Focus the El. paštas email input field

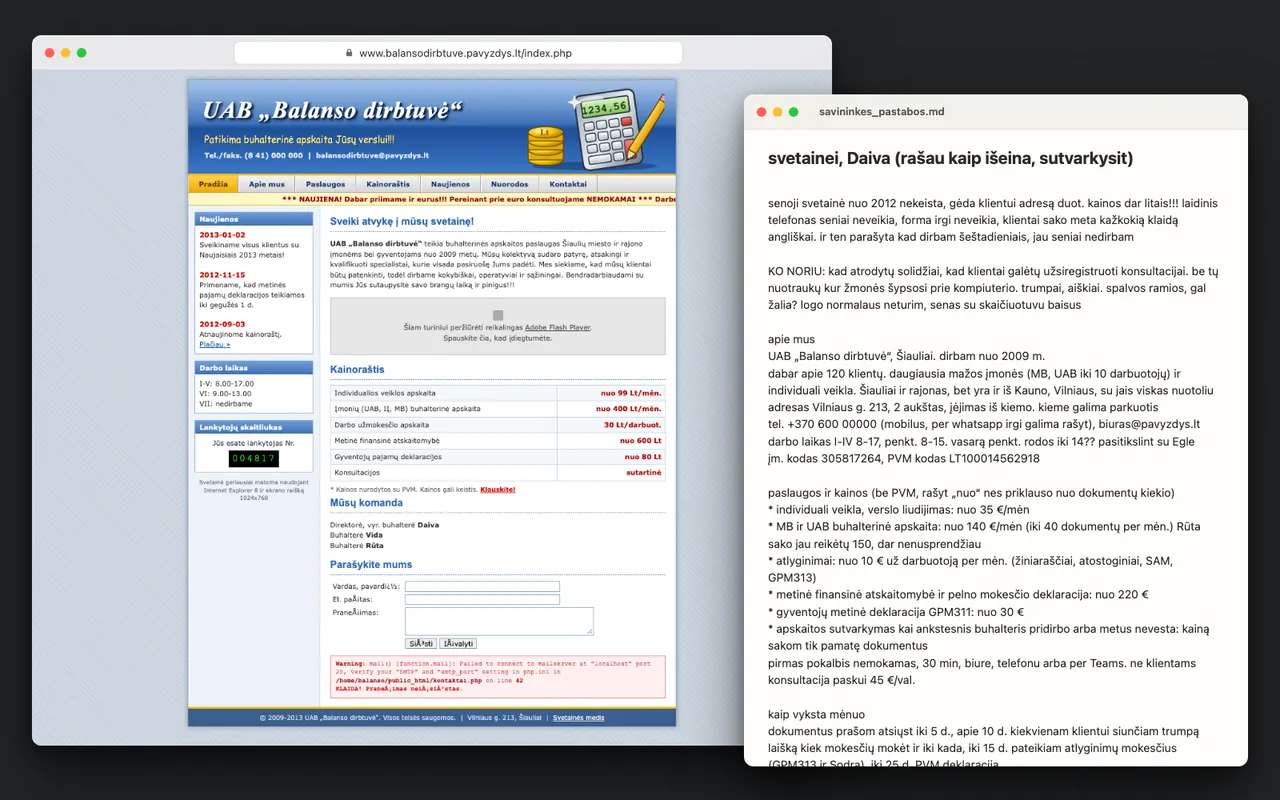[482, 600]
